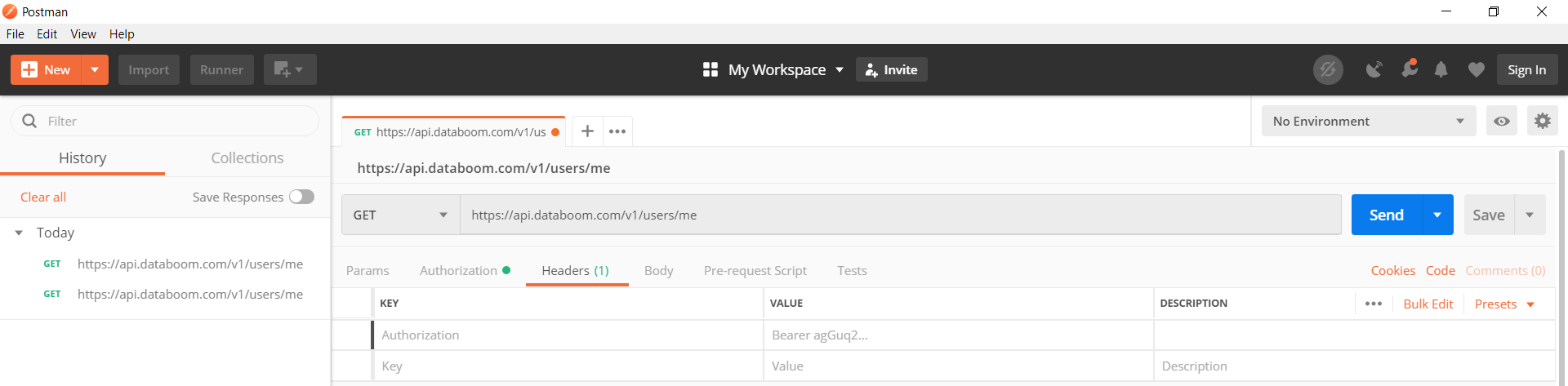Send the request
This screenshot has width=1568, height=386.
click(x=1387, y=215)
